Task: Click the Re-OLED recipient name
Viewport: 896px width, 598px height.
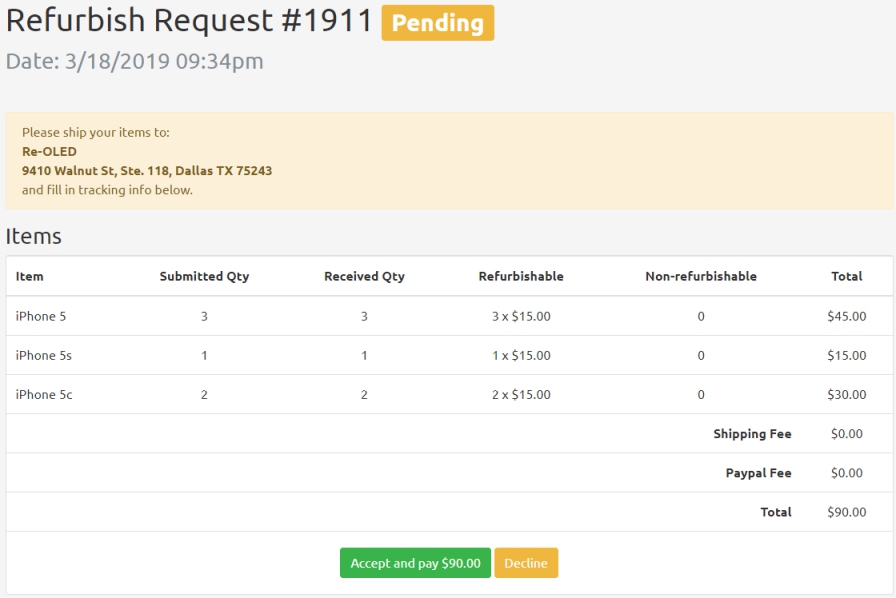Action: [x=49, y=151]
